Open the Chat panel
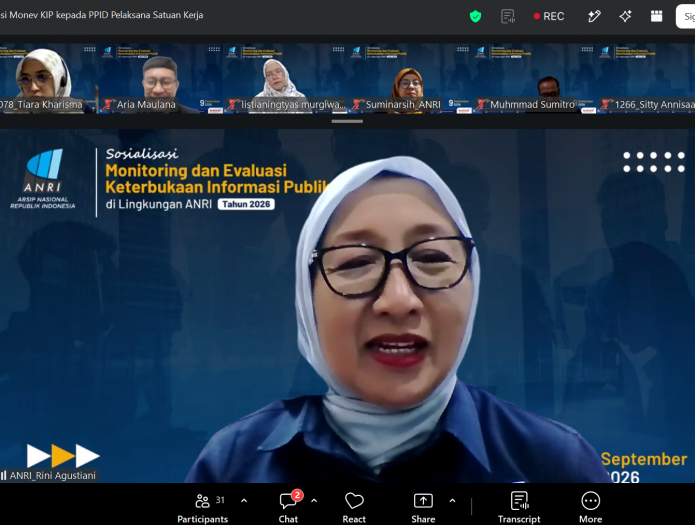The image size is (695, 525). pos(288,507)
